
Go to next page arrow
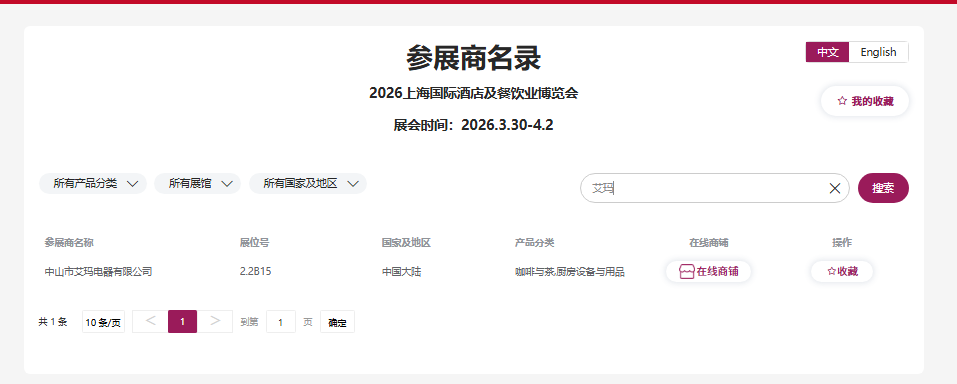(215, 321)
